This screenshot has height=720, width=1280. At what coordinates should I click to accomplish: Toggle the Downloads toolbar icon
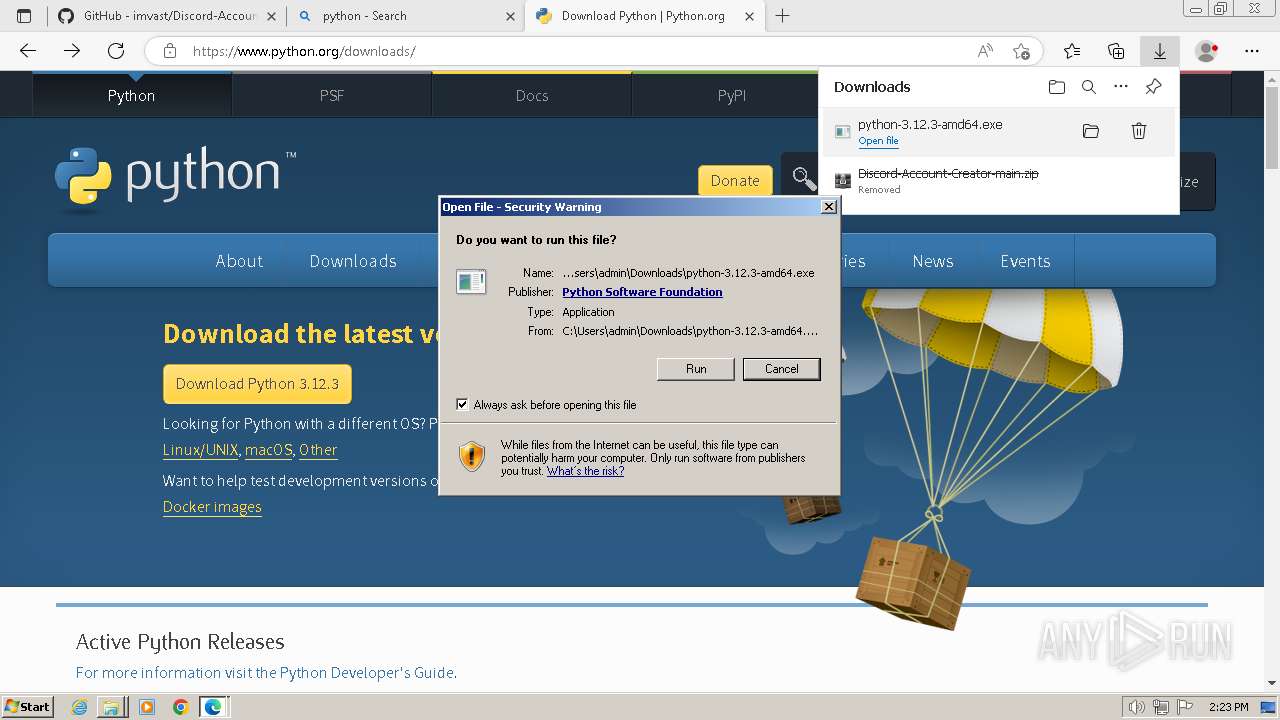[1160, 51]
